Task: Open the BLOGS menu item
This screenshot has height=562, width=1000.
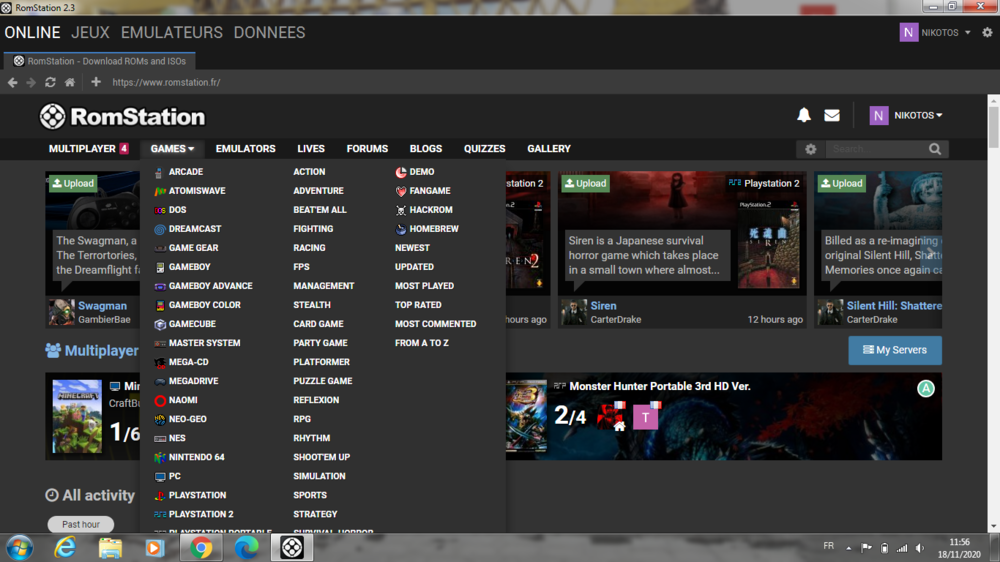Action: pyautogui.click(x=425, y=149)
